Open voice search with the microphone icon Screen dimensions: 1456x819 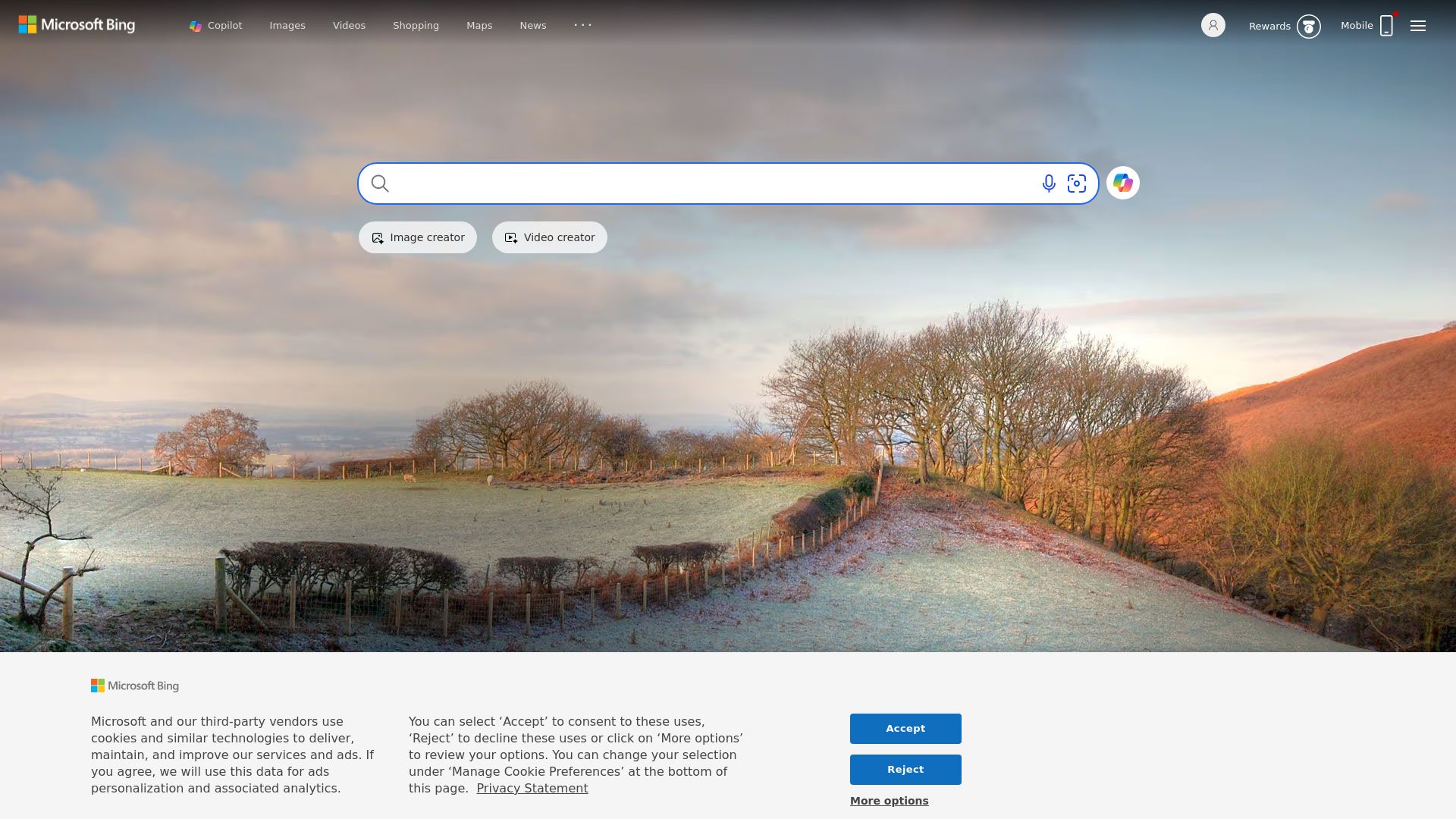click(x=1048, y=184)
